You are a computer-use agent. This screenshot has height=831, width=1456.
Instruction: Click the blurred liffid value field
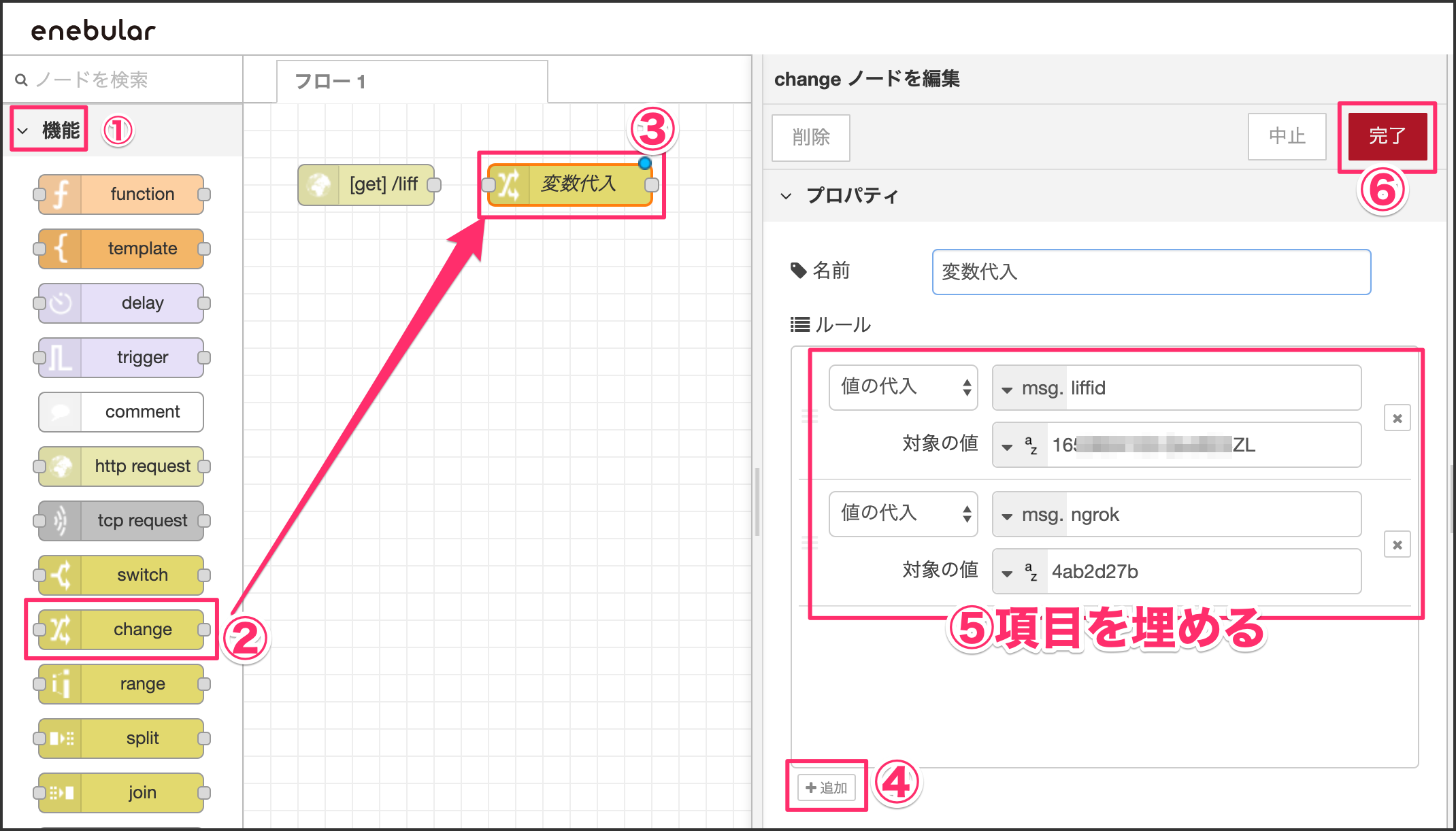coord(1203,445)
